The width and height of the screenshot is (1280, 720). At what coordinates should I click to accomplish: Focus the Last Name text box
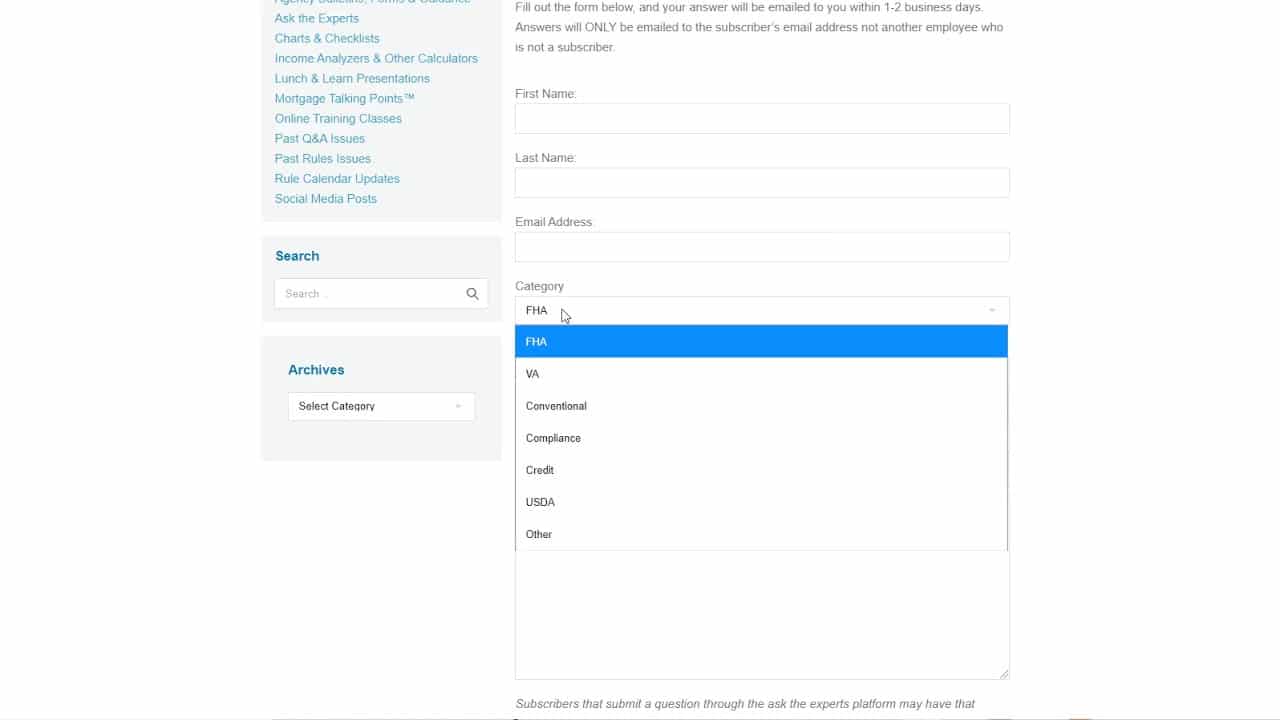pos(761,183)
